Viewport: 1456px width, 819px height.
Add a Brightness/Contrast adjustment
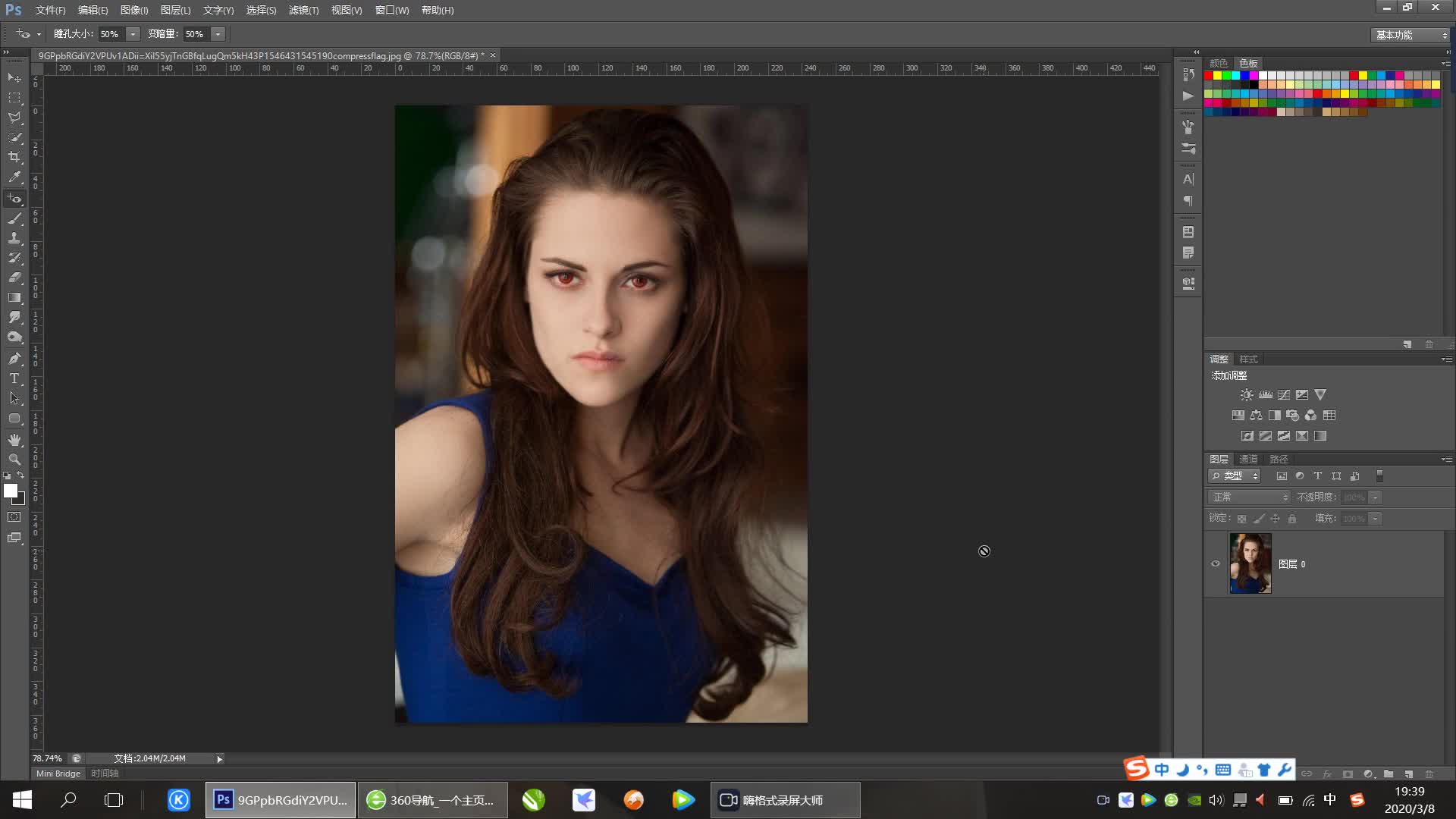[1247, 395]
